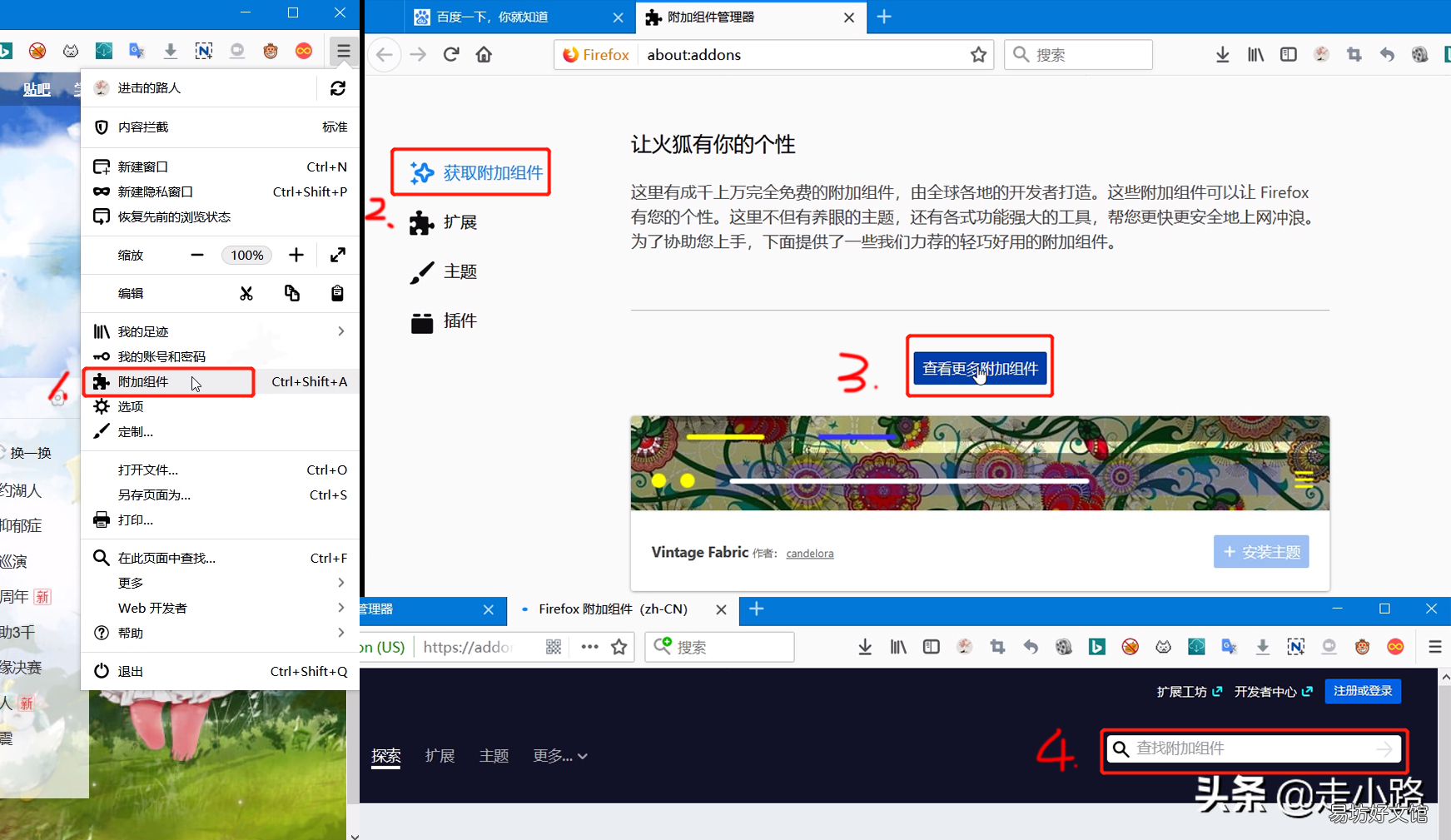Submit add-on search with arrow icon
Viewport: 1451px width, 840px height.
coord(1384,749)
